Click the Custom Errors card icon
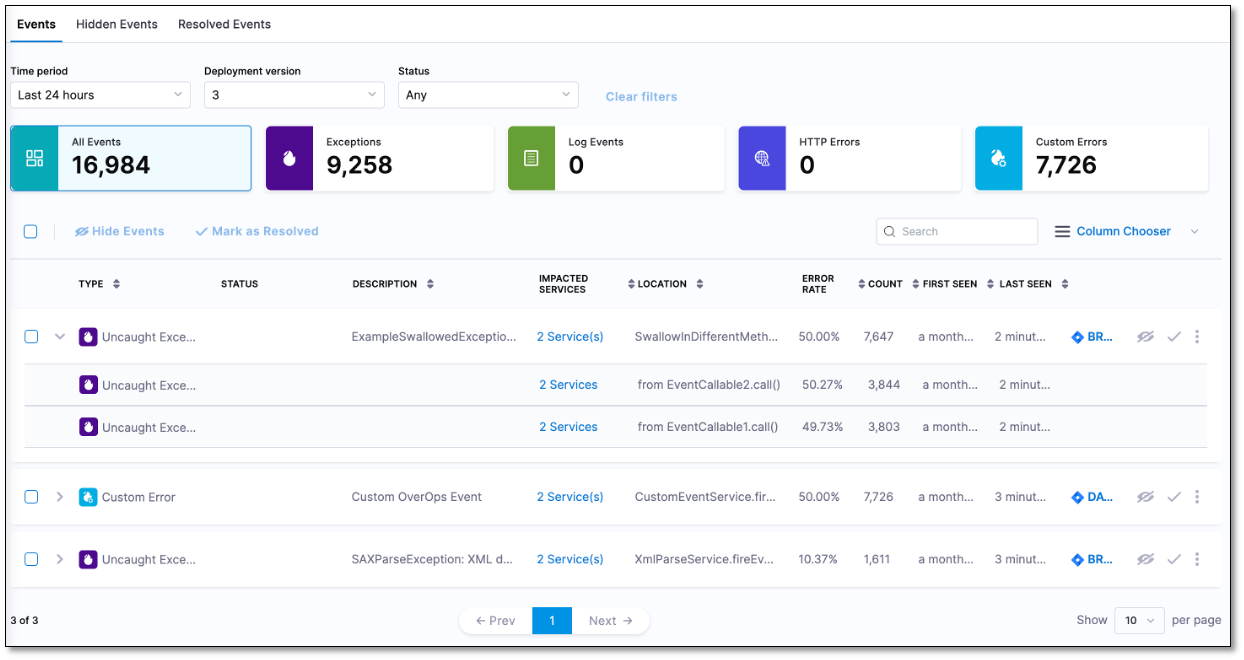The width and height of the screenshot is (1244, 660). 998,158
